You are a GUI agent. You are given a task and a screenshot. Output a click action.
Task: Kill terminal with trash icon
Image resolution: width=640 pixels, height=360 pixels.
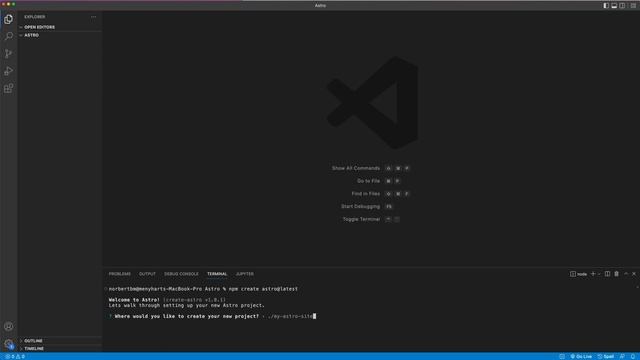(x=616, y=274)
